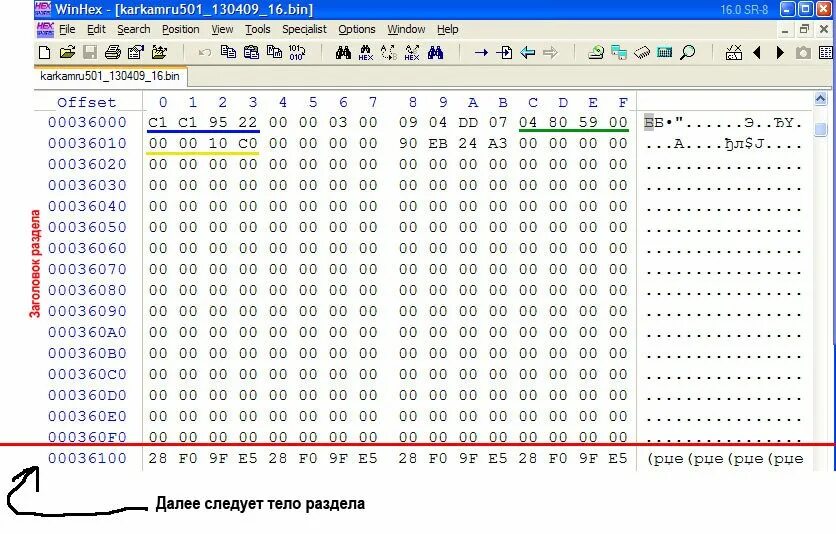Select the karkamru501_130409_16.bin tab

pos(110,76)
